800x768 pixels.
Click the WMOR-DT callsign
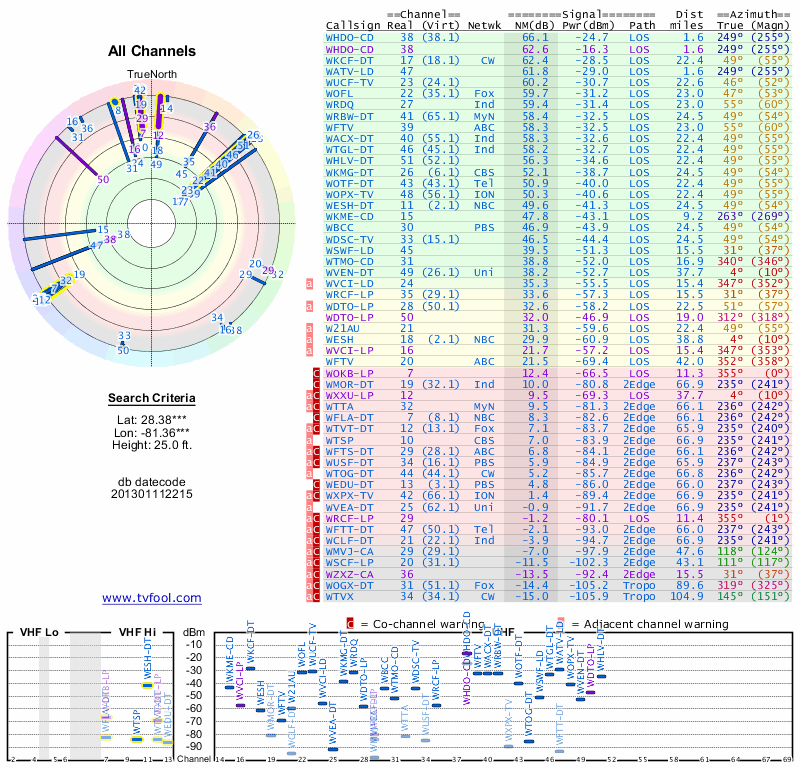pos(349,384)
